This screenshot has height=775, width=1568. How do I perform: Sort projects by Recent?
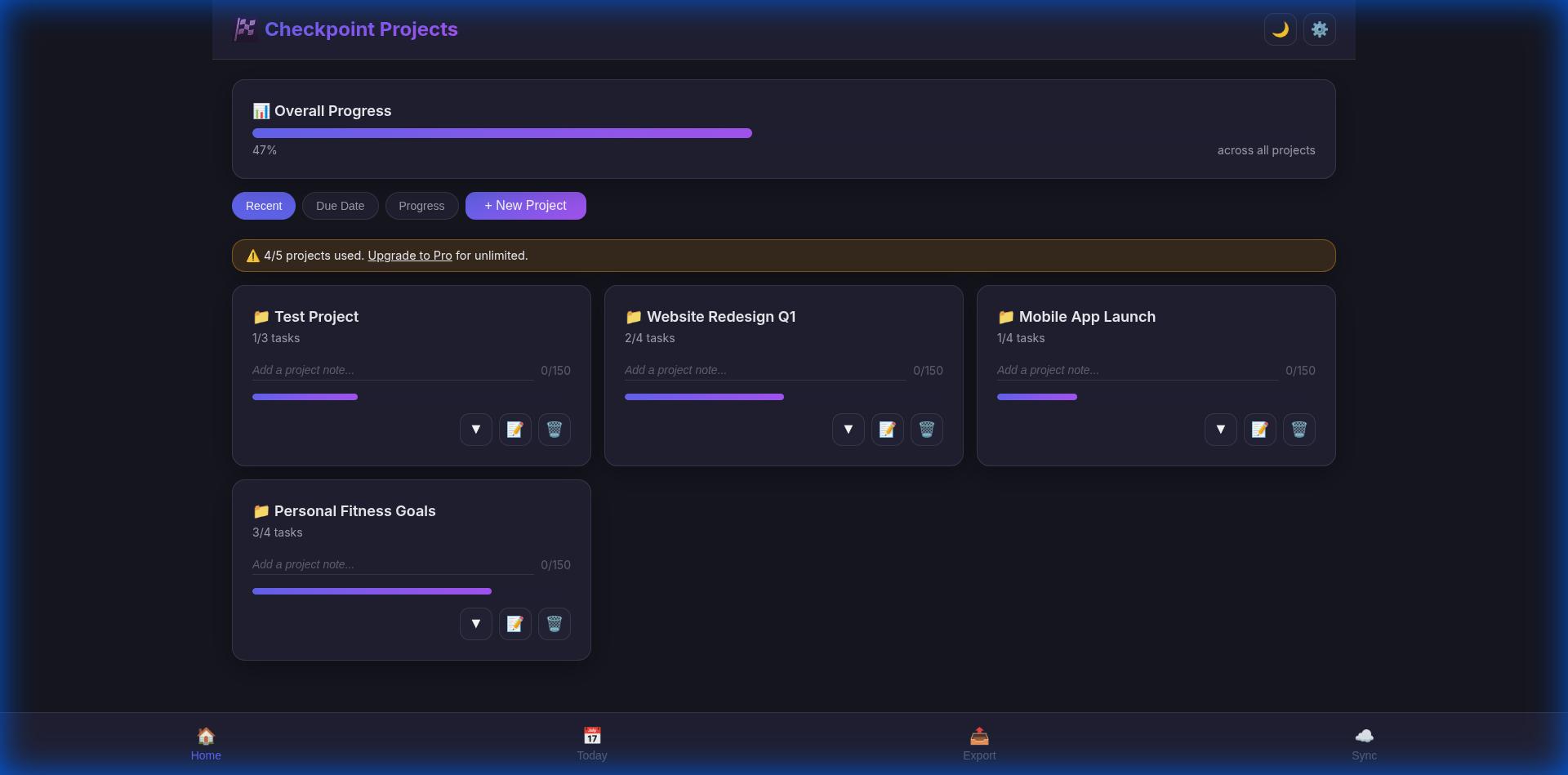(264, 206)
